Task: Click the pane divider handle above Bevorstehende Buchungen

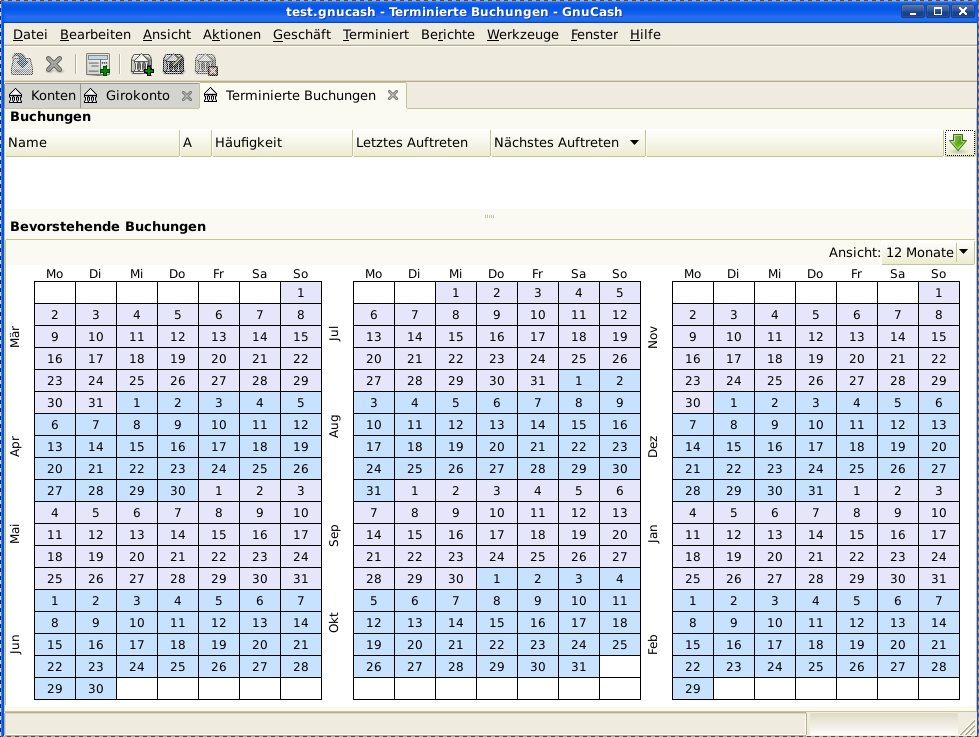Action: [489, 216]
